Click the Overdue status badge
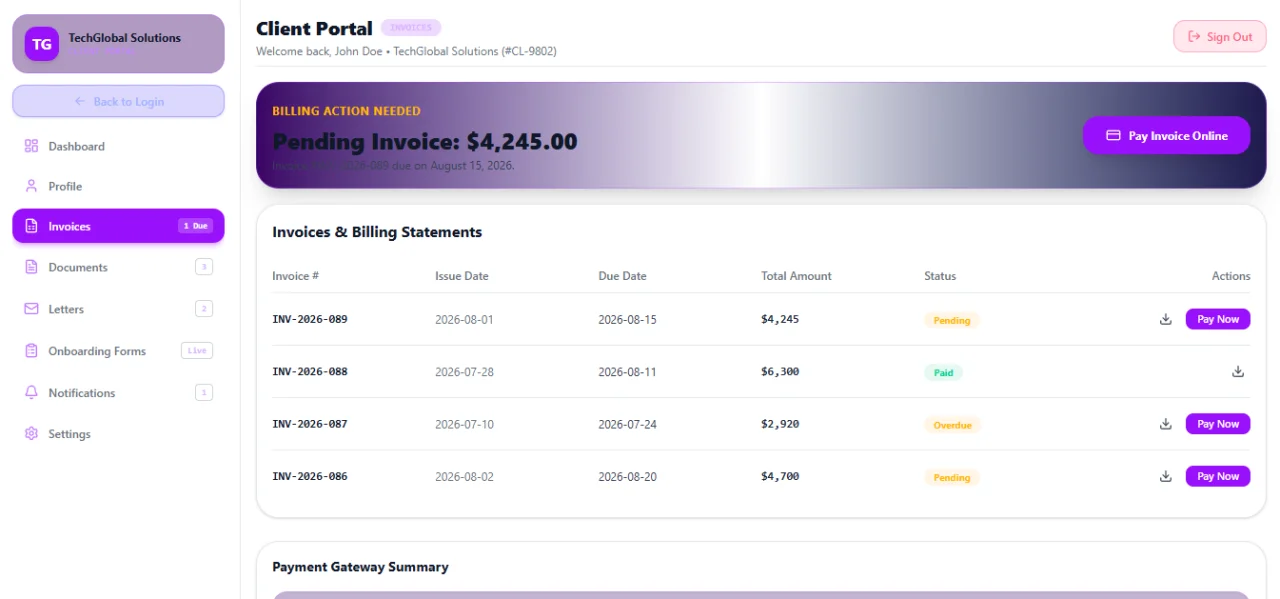 (953, 425)
